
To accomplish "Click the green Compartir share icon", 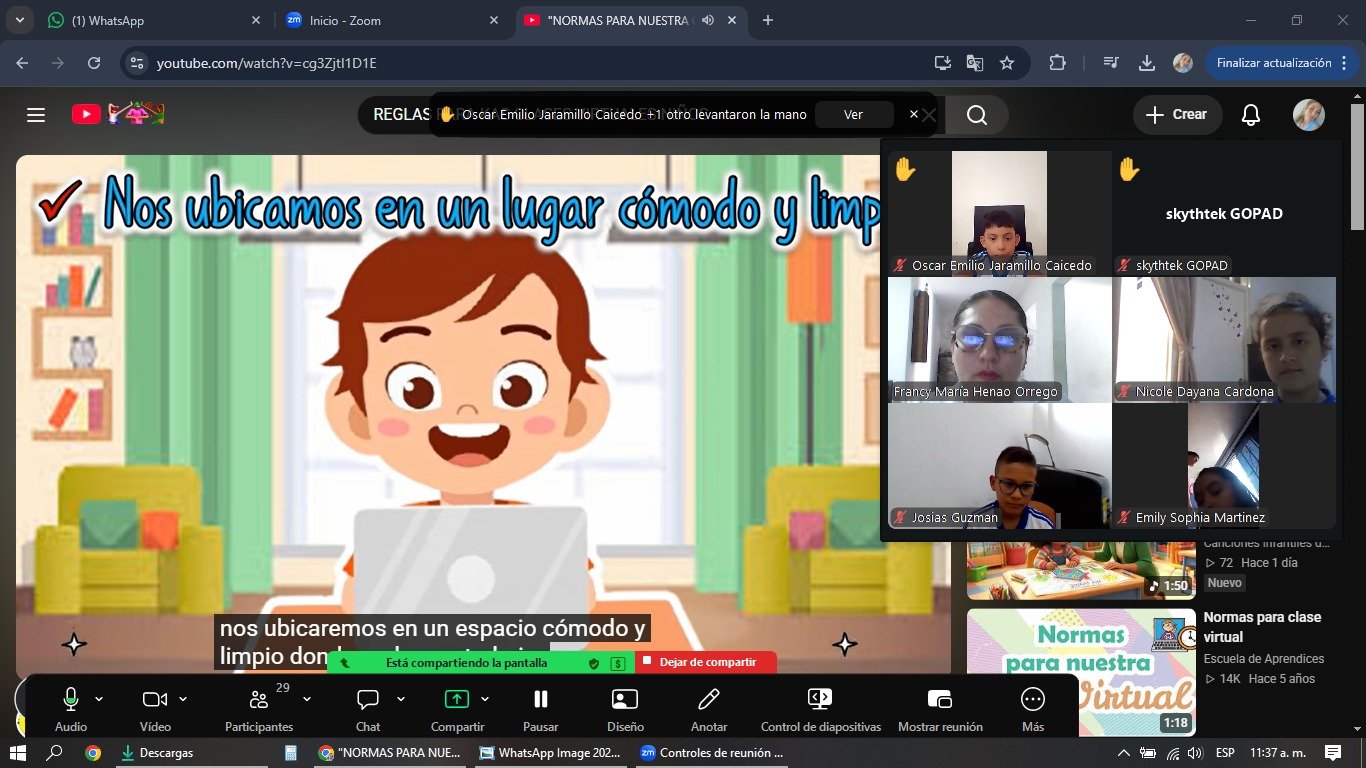I will tap(457, 699).
